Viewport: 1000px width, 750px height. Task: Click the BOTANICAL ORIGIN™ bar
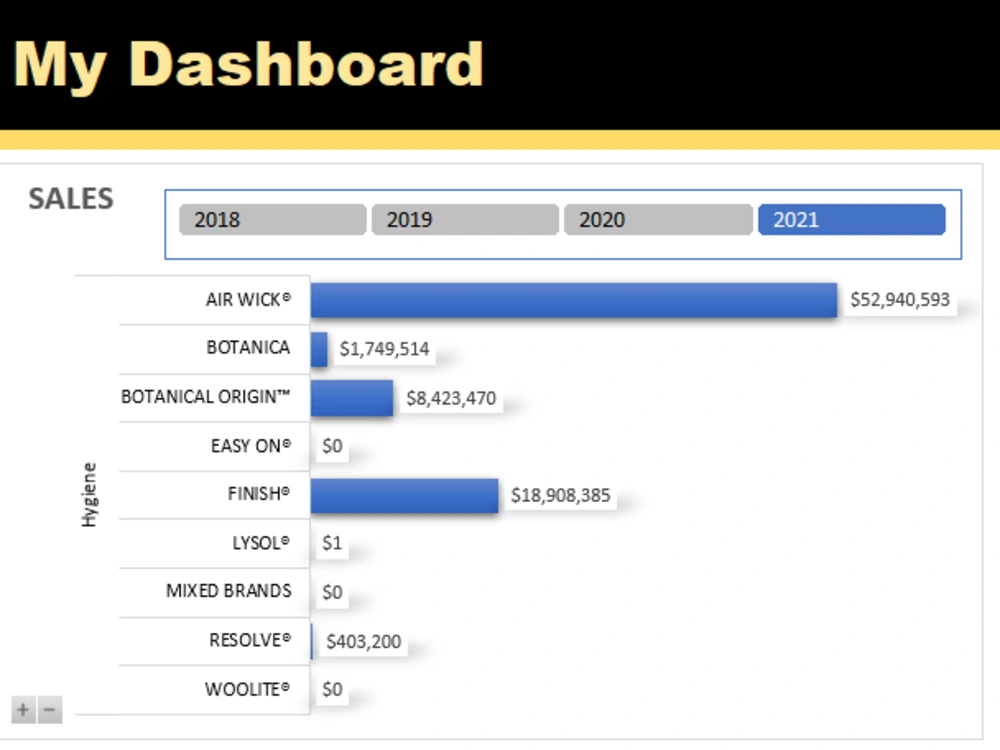pyautogui.click(x=350, y=397)
